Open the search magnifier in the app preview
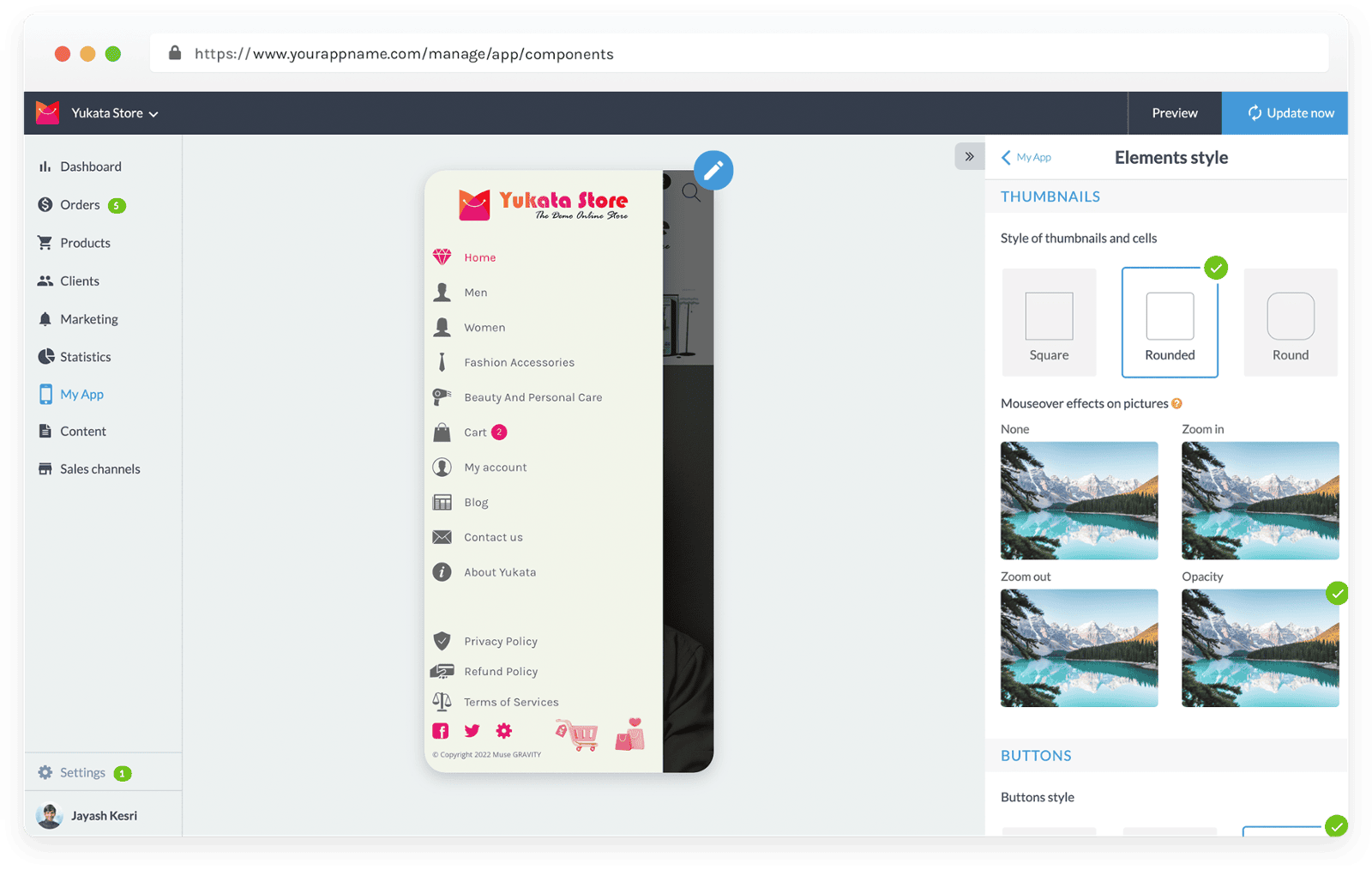This screenshot has height=870, width=1372. pyautogui.click(x=691, y=193)
